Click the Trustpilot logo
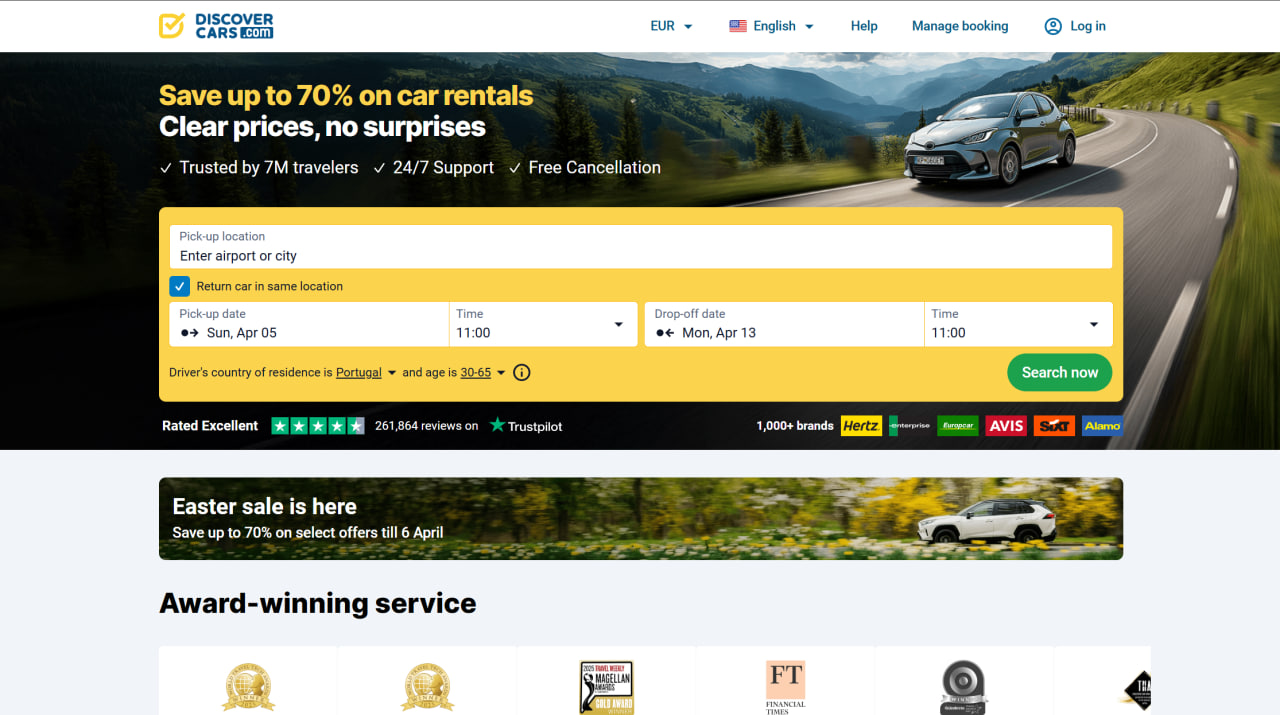Screen dimensions: 1280x715 pos(526,426)
